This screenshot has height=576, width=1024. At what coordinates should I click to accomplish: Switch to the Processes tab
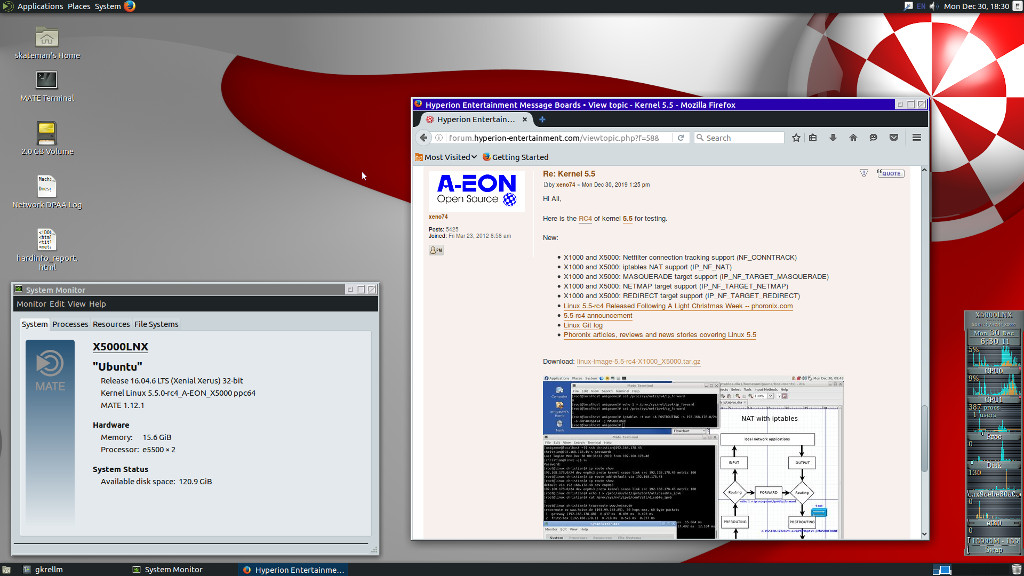70,324
